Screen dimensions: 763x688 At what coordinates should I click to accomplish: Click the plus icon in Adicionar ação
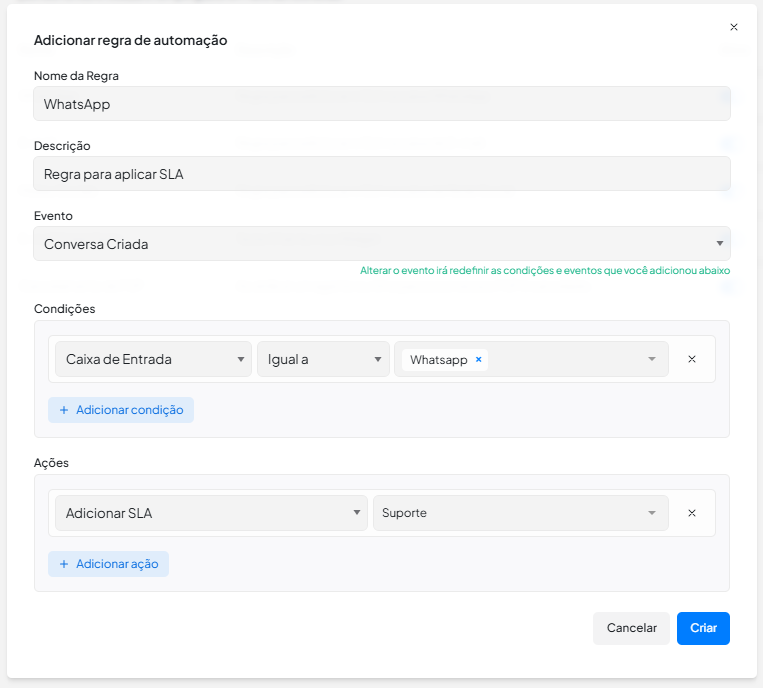[64, 564]
